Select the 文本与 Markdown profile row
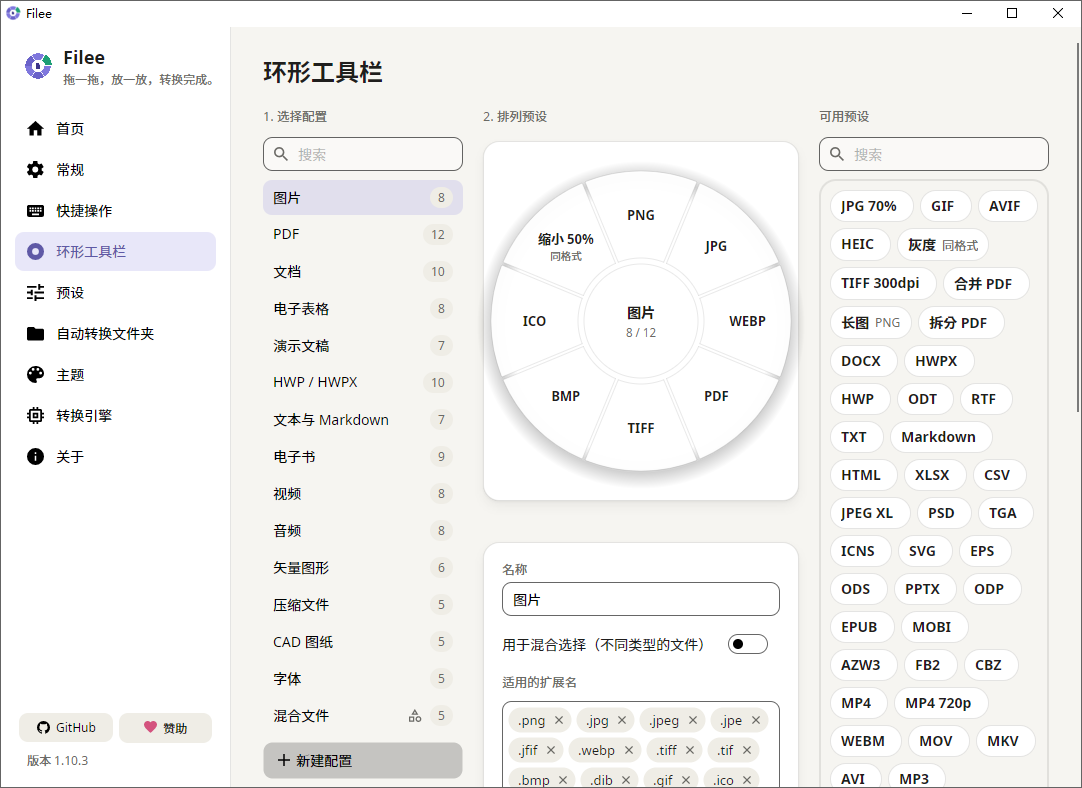Screen dimensions: 1082x788 pos(363,420)
